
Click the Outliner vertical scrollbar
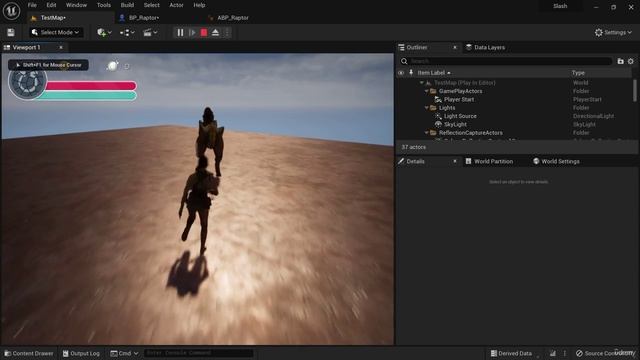point(635,91)
